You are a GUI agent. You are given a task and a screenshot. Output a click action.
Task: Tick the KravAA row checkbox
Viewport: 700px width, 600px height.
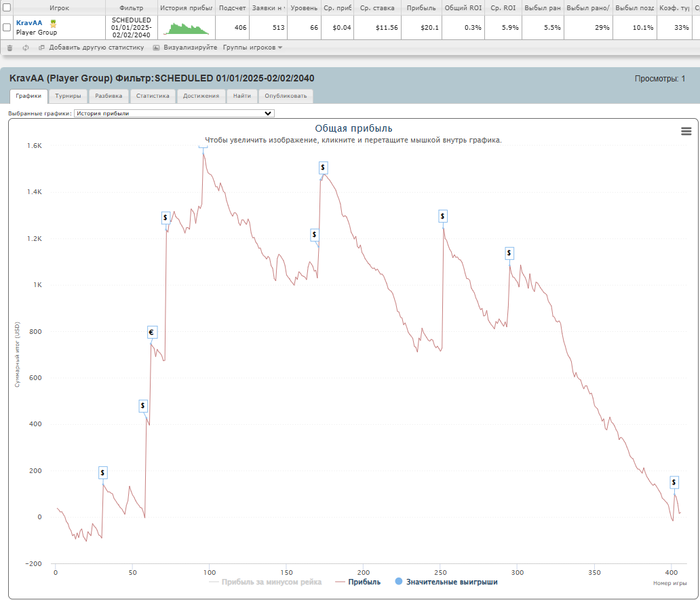[7, 27]
